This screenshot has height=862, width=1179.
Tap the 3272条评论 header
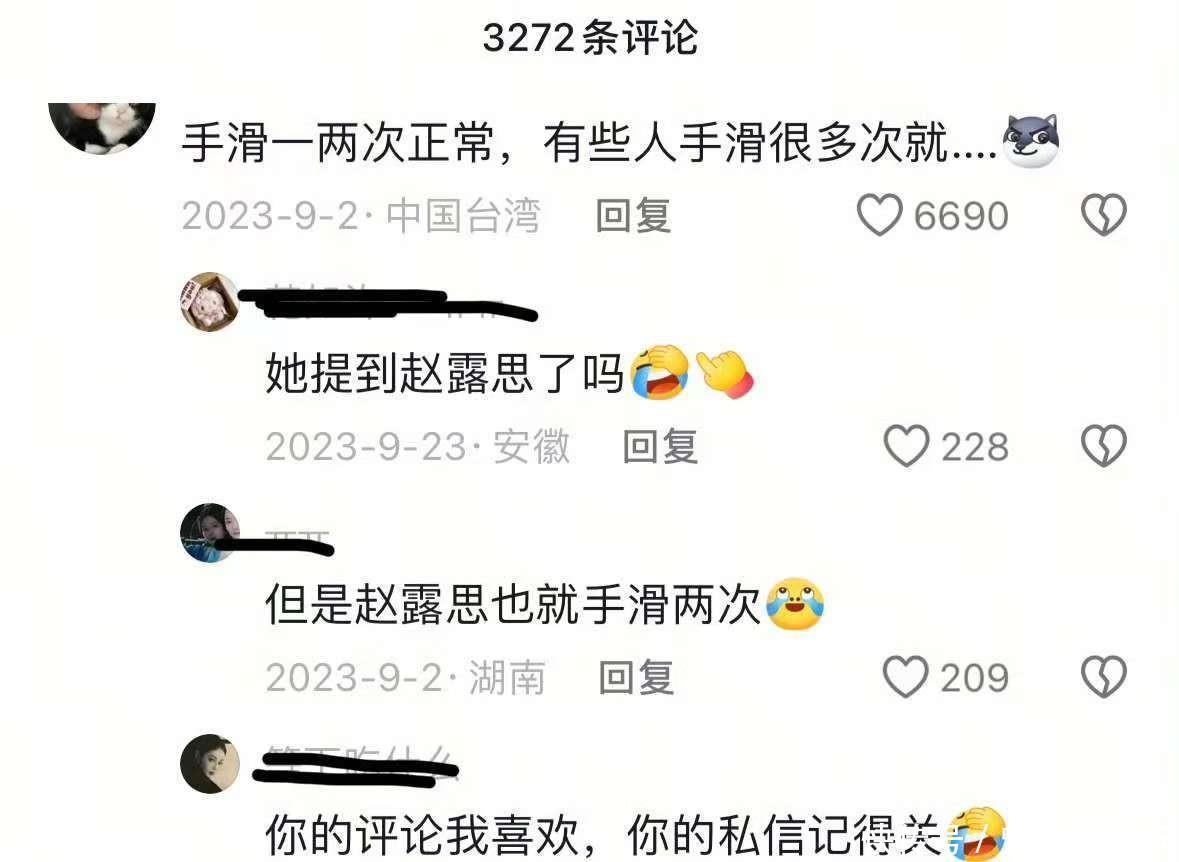tap(590, 37)
